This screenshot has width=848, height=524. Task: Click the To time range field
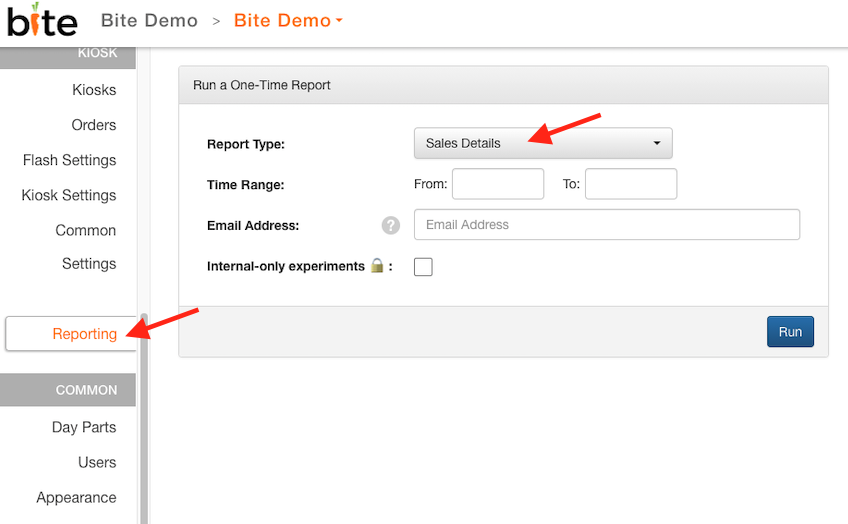tap(630, 184)
